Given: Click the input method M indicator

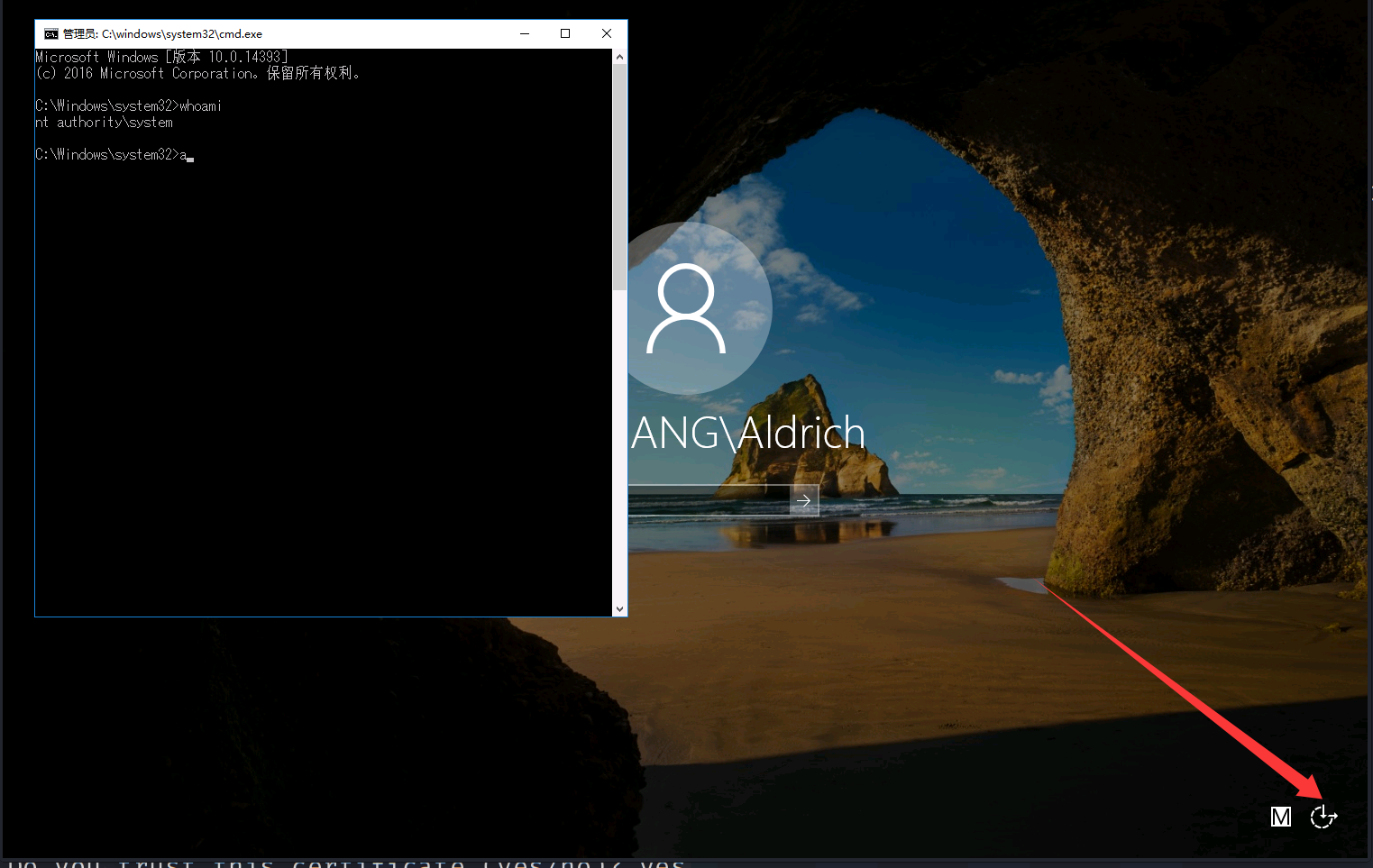Looking at the screenshot, I should point(1280,817).
